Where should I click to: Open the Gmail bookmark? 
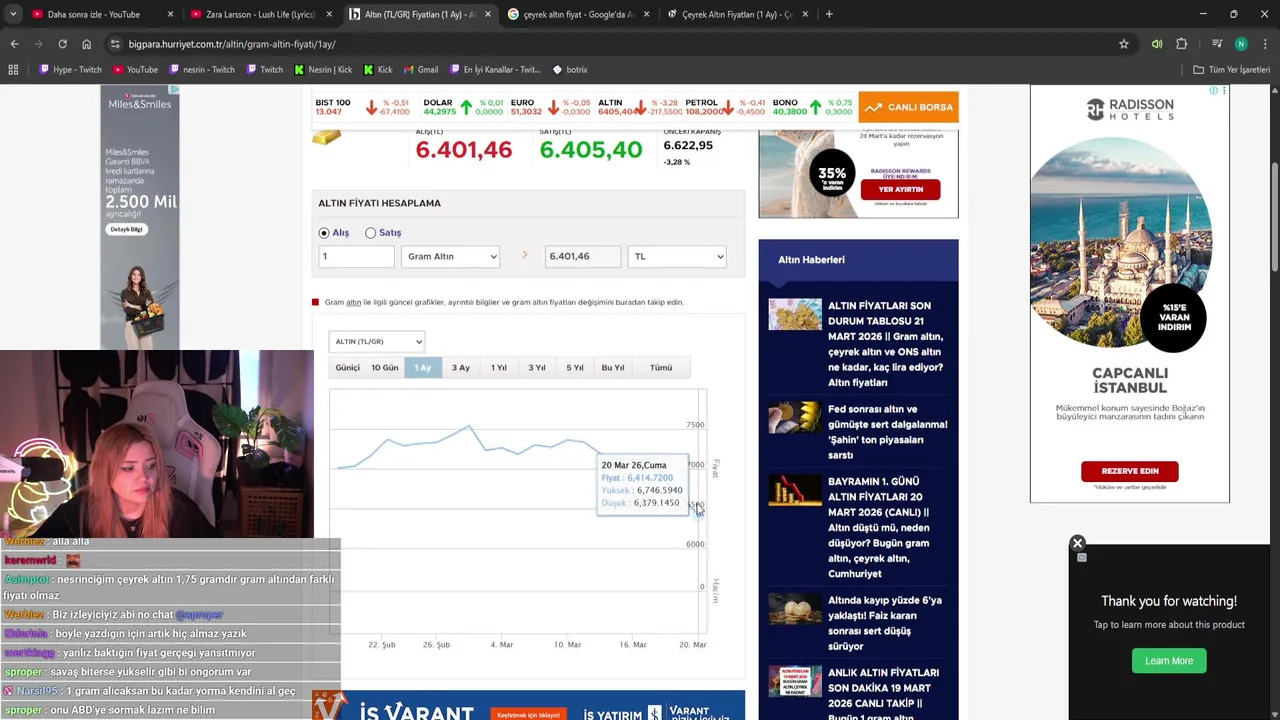click(421, 70)
